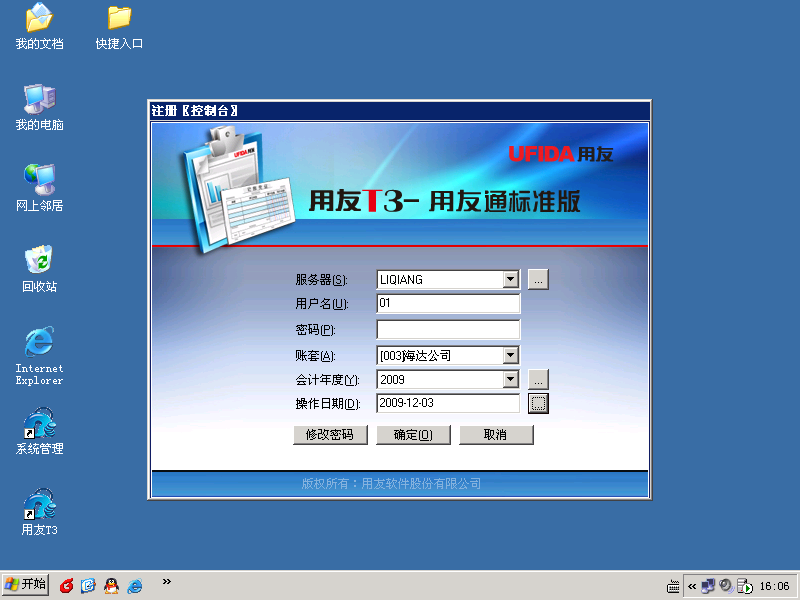The height and width of the screenshot is (600, 800).
Task: Select the 回收站 recycle bin icon
Action: coord(39,269)
